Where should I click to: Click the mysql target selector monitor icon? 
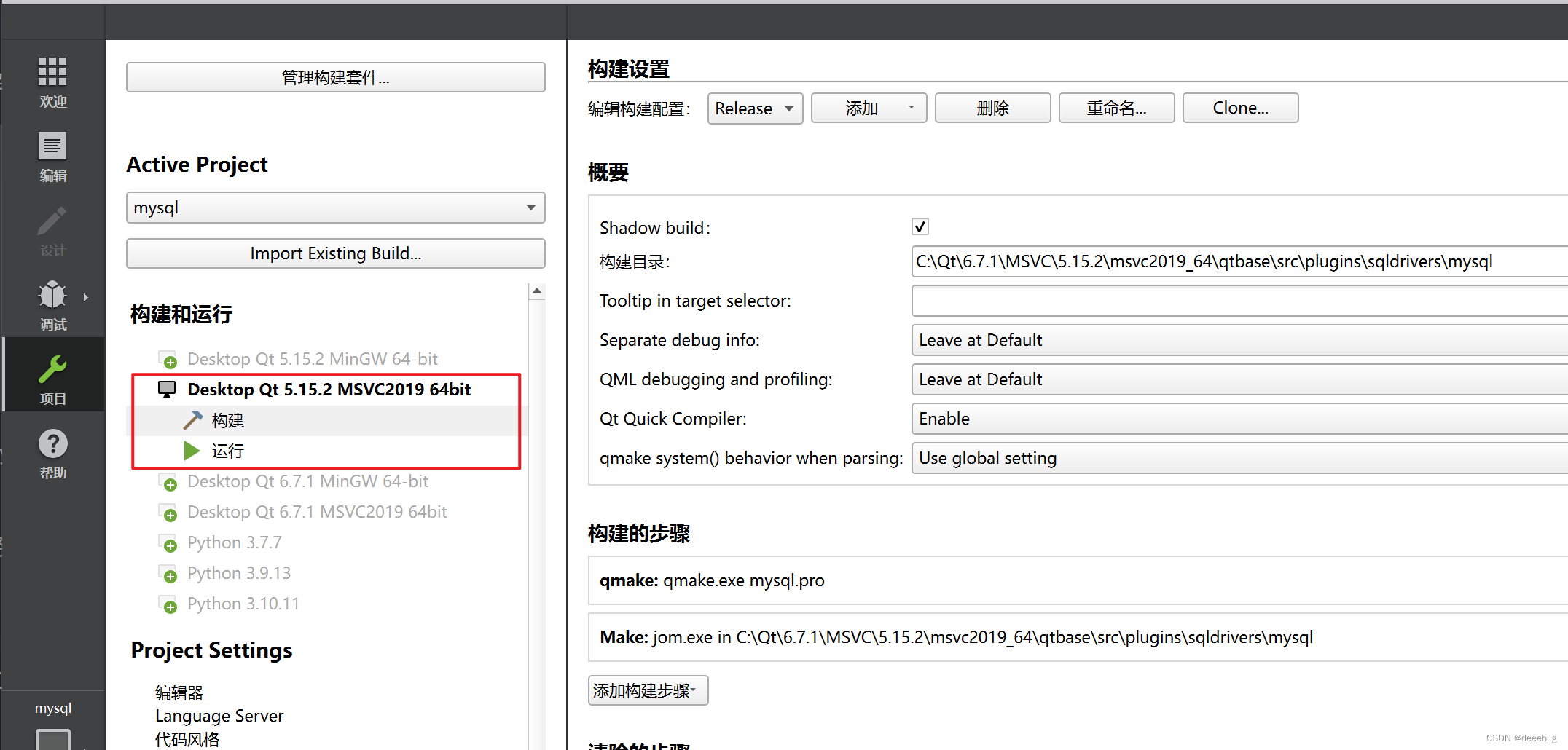[53, 739]
